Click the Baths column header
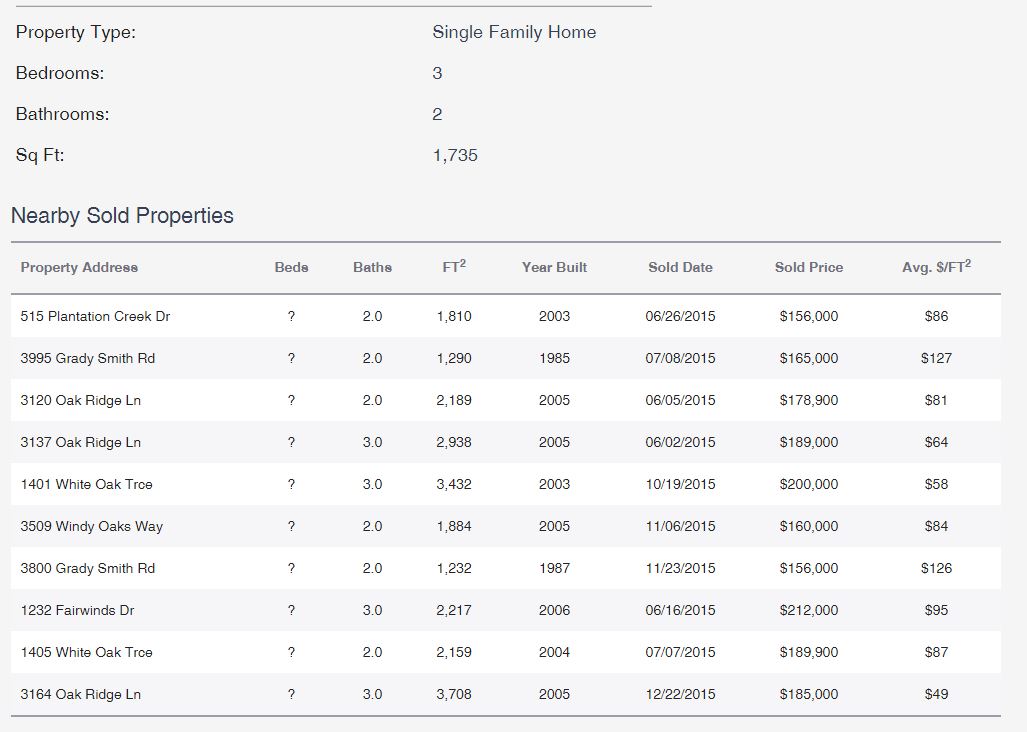The height and width of the screenshot is (732, 1027). tap(372, 268)
